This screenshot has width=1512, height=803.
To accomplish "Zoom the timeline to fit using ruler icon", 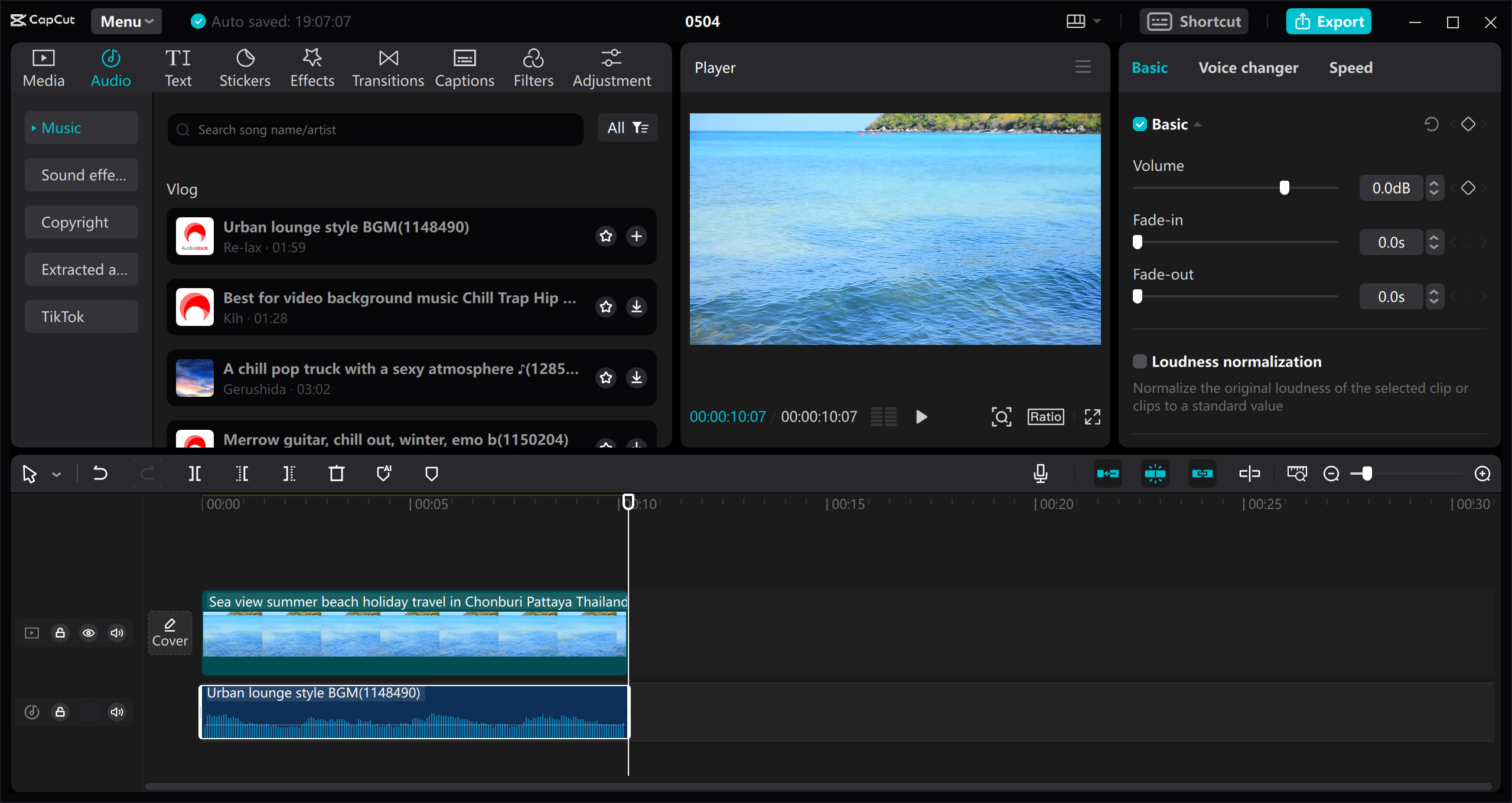I will 1297,473.
